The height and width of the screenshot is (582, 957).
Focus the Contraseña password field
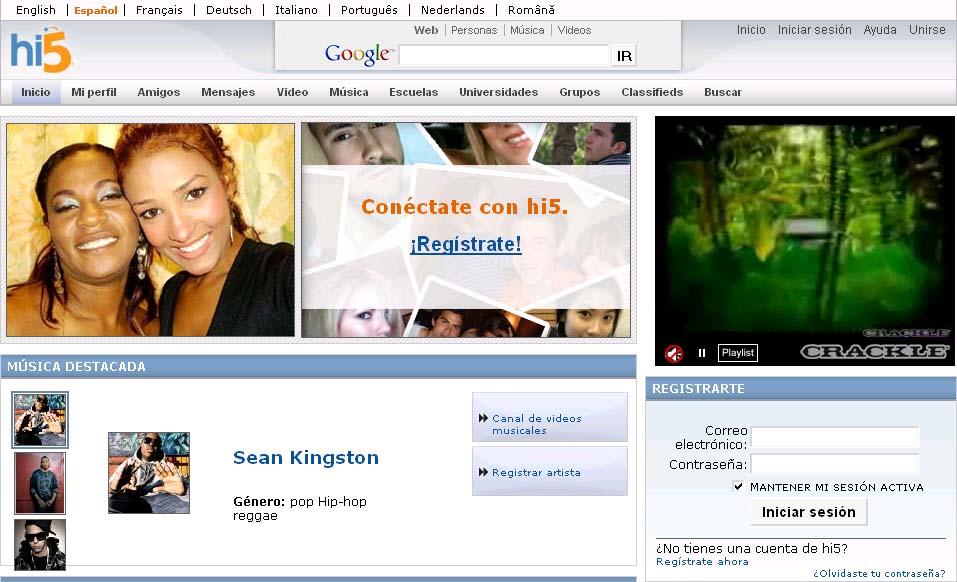[x=835, y=464]
